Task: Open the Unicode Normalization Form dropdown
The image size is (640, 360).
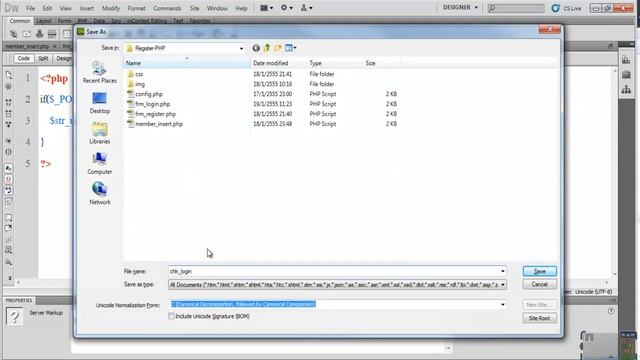Action: click(502, 304)
